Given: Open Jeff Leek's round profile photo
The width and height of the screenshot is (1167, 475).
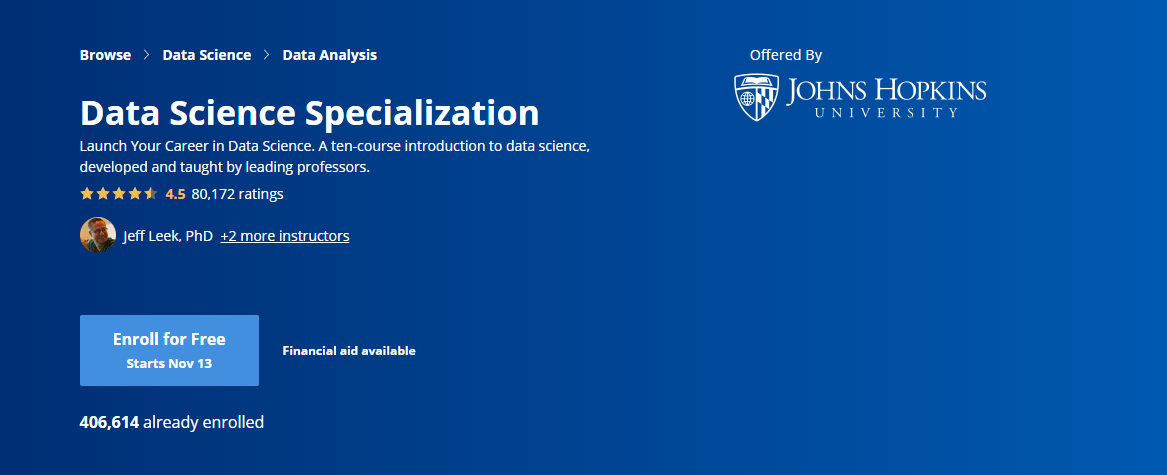Looking at the screenshot, I should click(x=97, y=235).
